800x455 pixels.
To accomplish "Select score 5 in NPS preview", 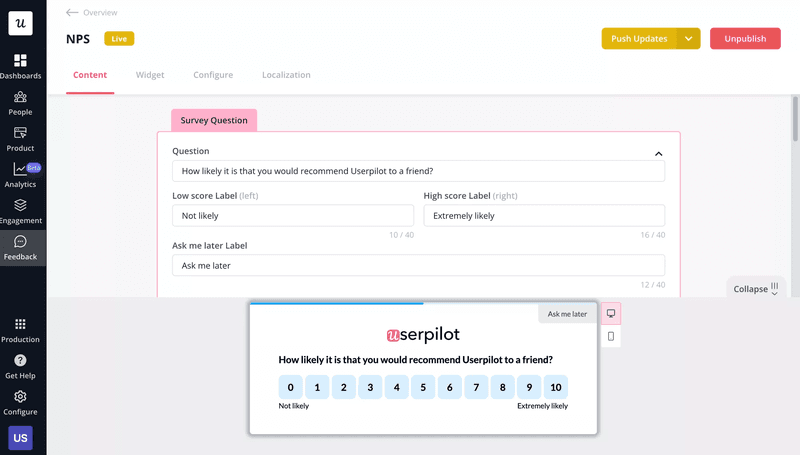I will pyautogui.click(x=423, y=387).
